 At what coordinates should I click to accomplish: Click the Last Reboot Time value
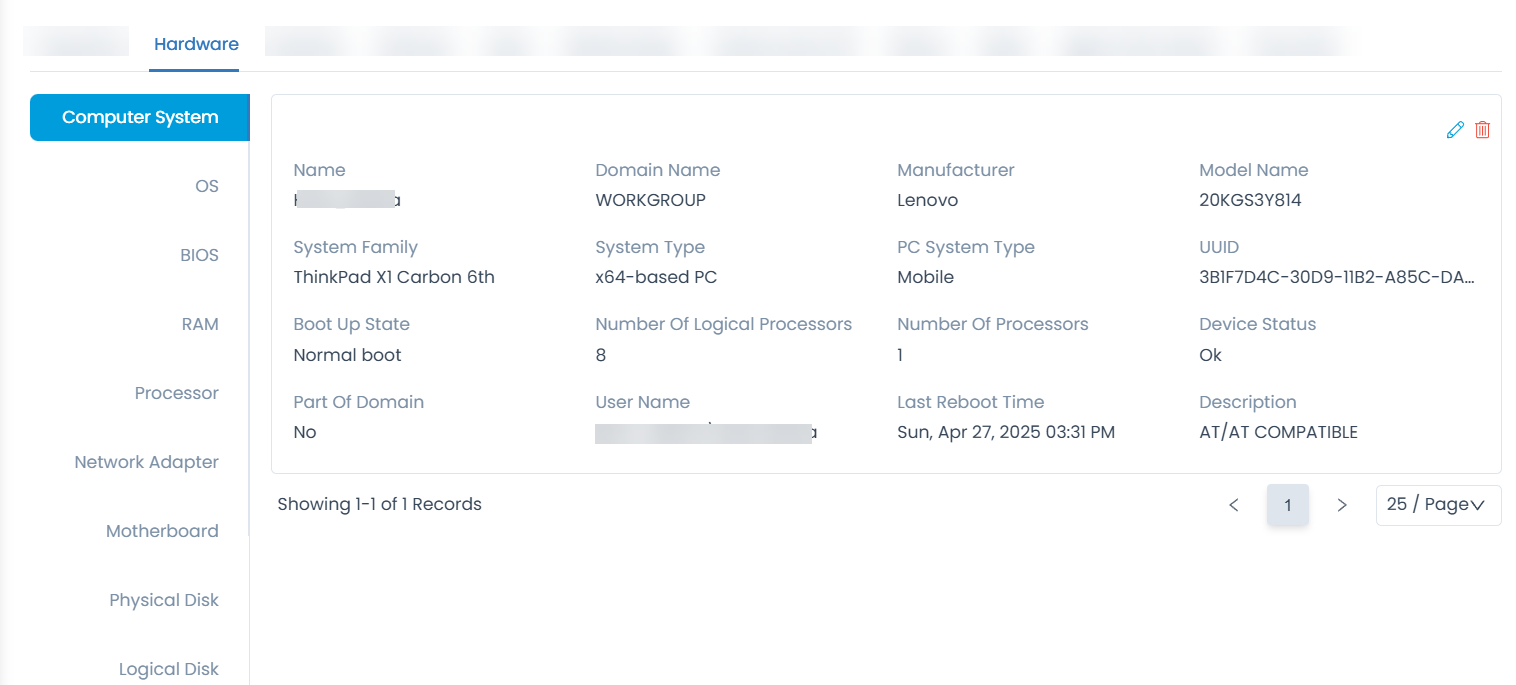(x=1006, y=432)
